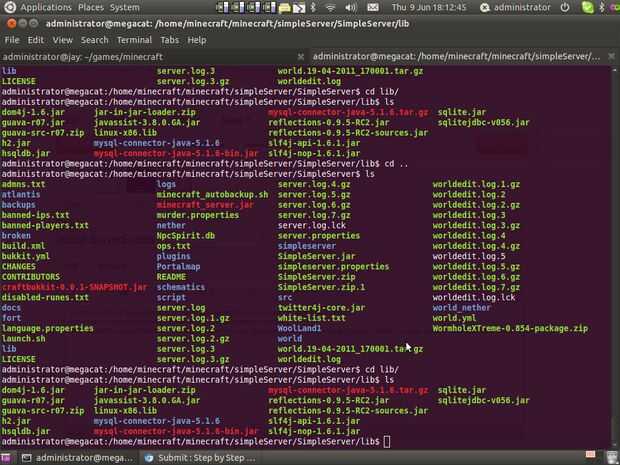The width and height of the screenshot is (620, 465).
Task: Open the Places menu
Action: 91,7
